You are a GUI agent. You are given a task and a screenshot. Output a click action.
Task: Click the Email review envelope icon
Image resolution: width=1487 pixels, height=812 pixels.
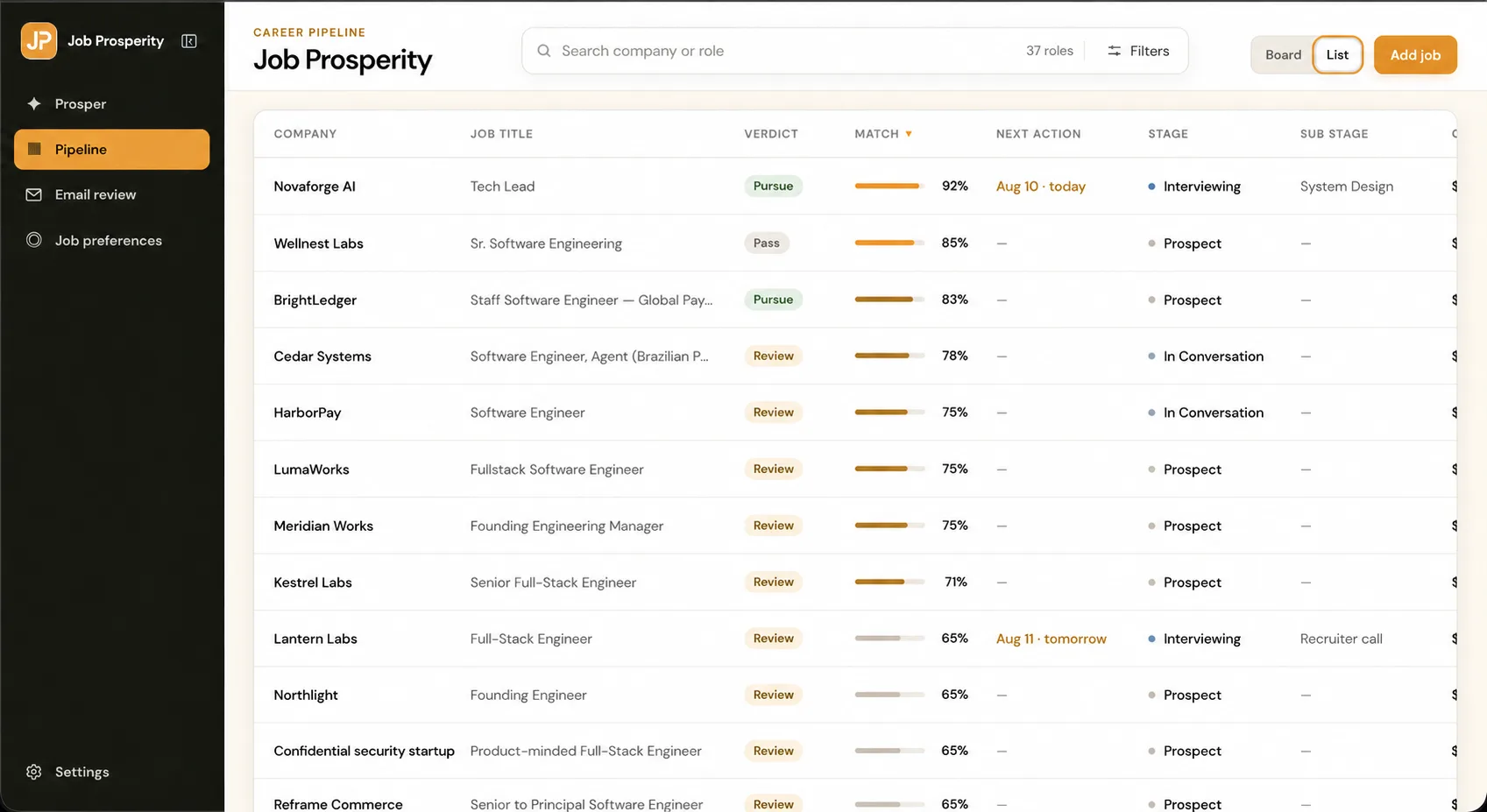click(x=34, y=194)
